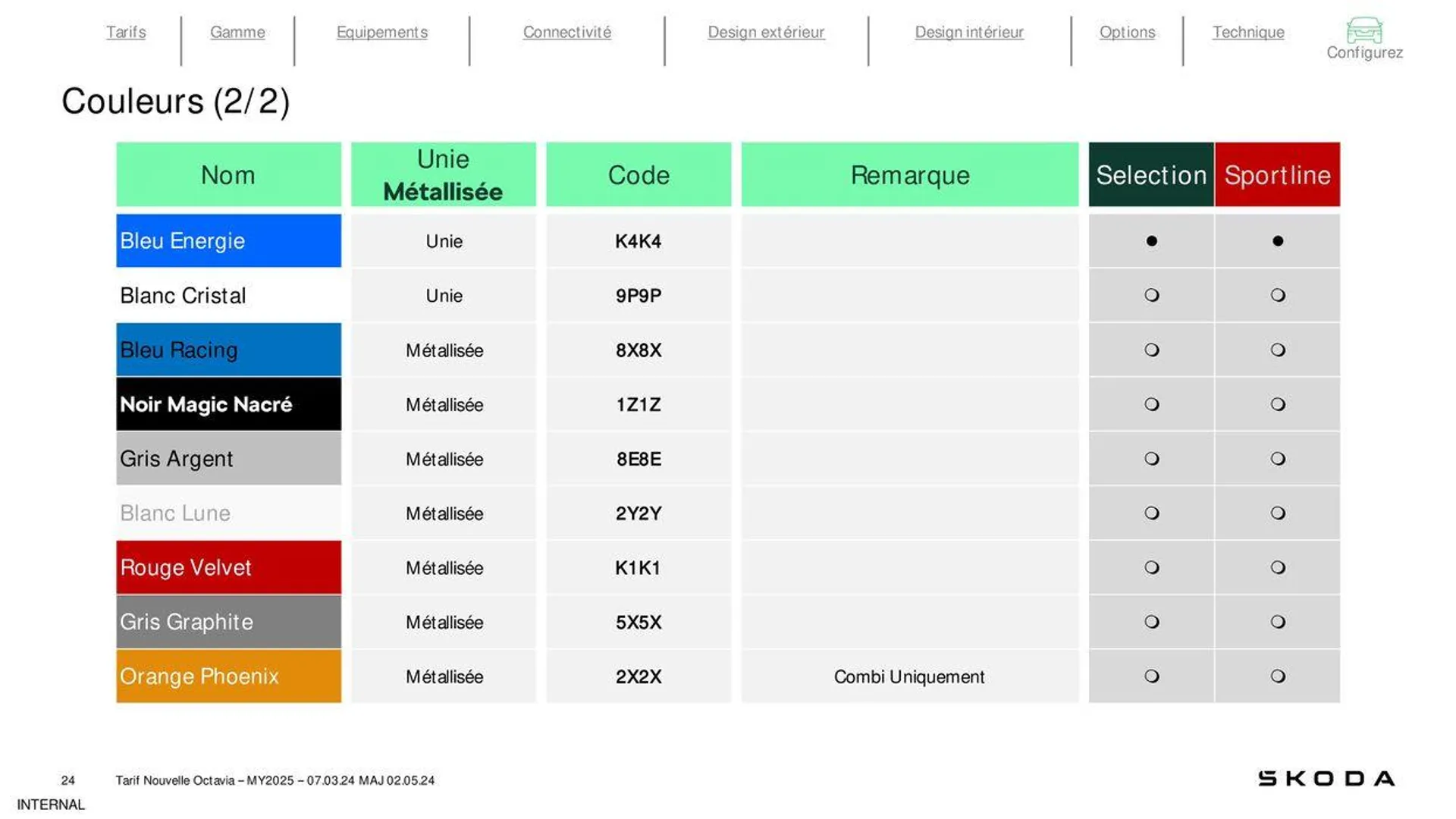Click Sportline circle for Rouge Velvet
This screenshot has width=1456, height=819.
1278,567
